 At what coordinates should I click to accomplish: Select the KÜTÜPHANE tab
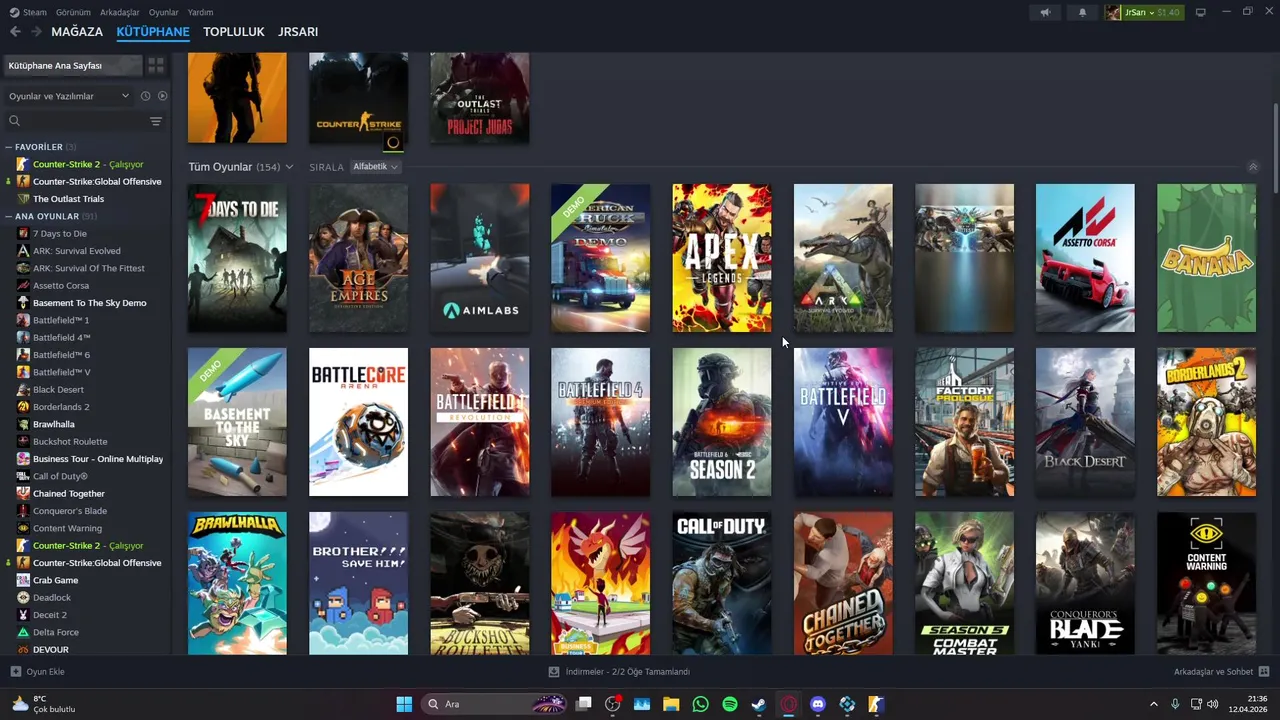click(x=153, y=32)
